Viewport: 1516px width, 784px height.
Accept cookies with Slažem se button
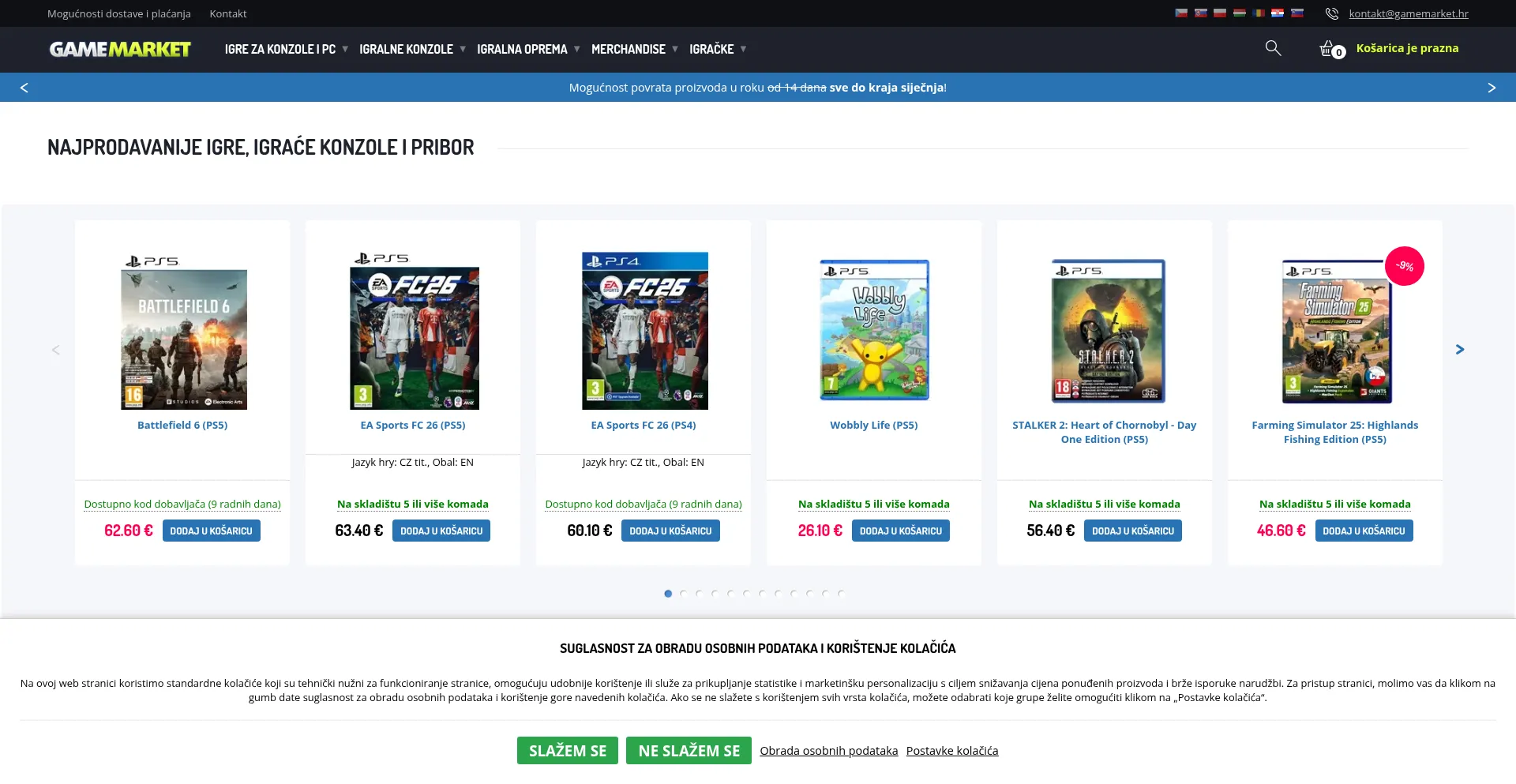(567, 751)
